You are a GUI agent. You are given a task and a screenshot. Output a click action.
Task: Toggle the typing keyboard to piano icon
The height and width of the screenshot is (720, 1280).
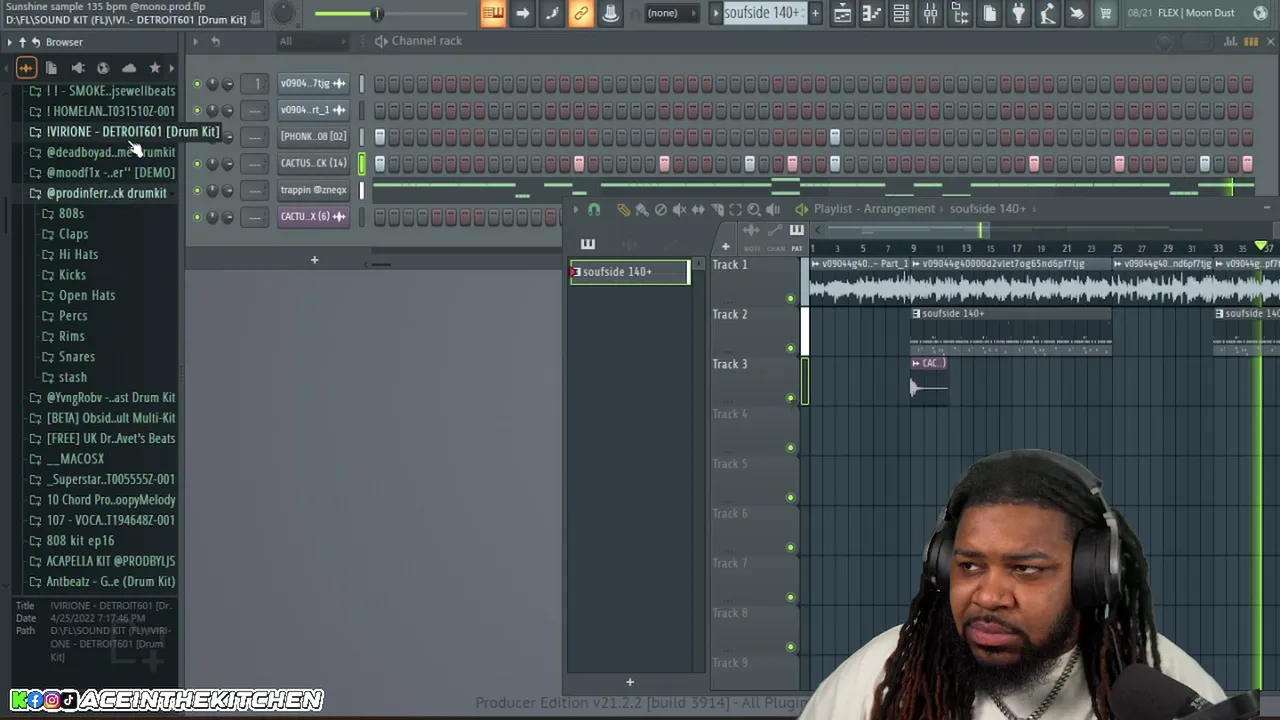coord(492,13)
